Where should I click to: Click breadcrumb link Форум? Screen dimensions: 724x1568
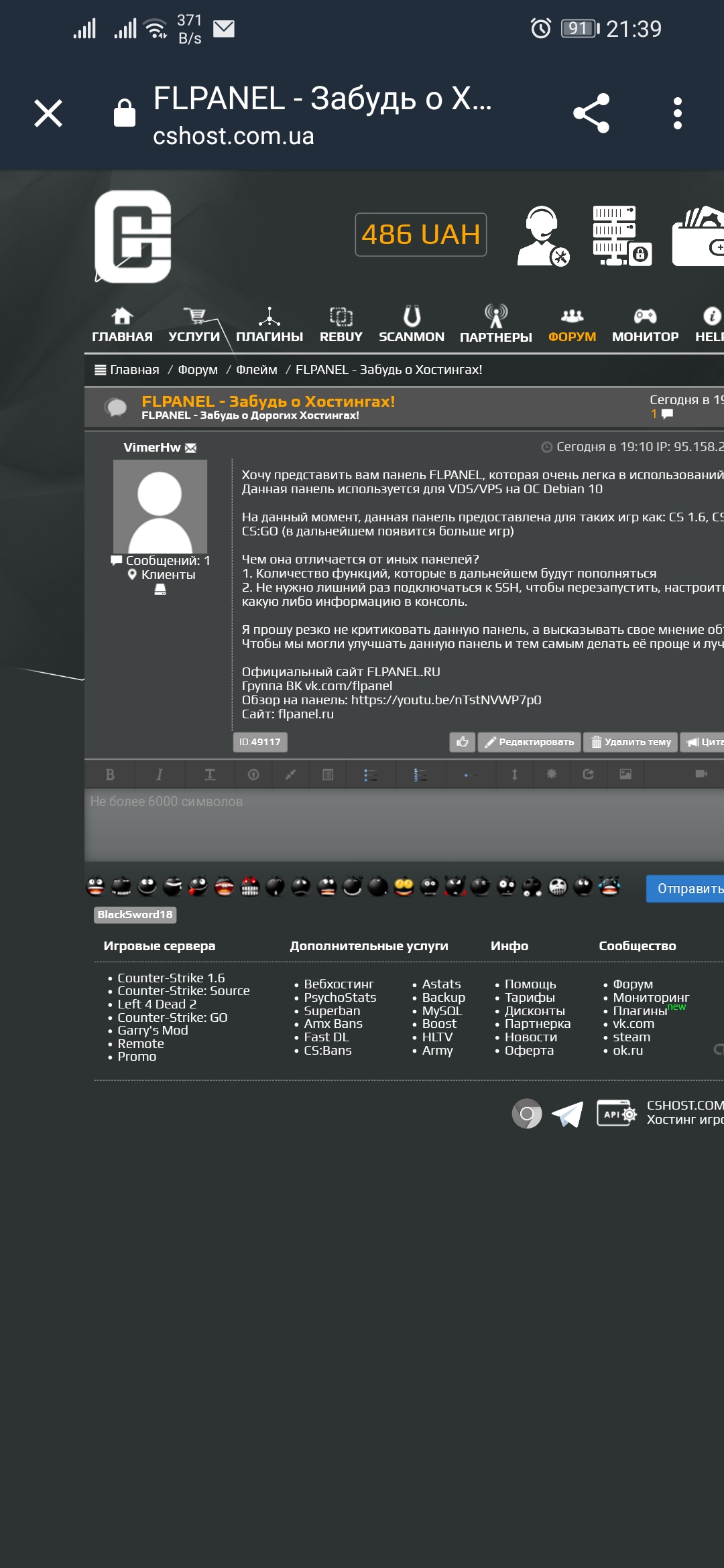198,370
